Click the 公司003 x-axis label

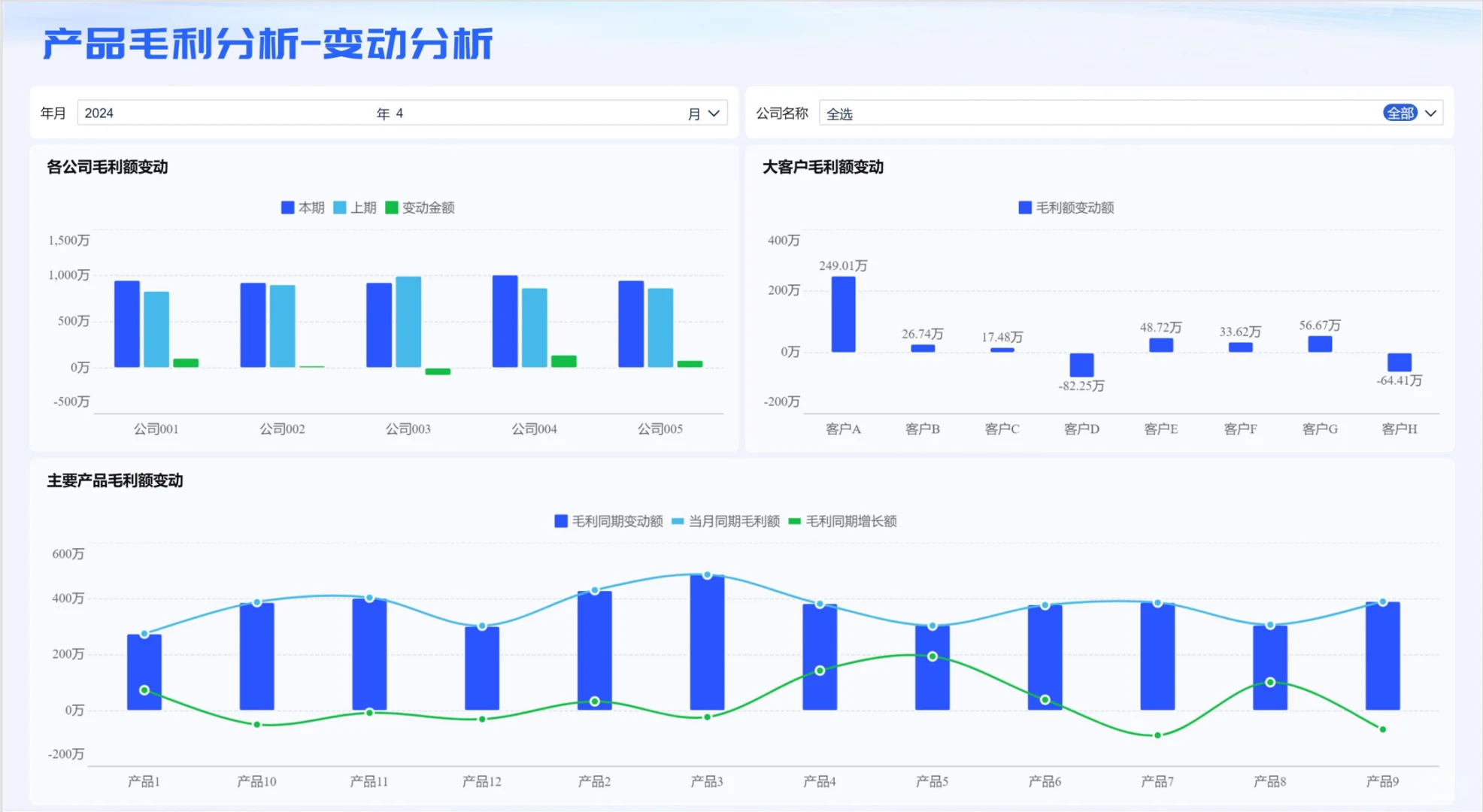[x=408, y=429]
